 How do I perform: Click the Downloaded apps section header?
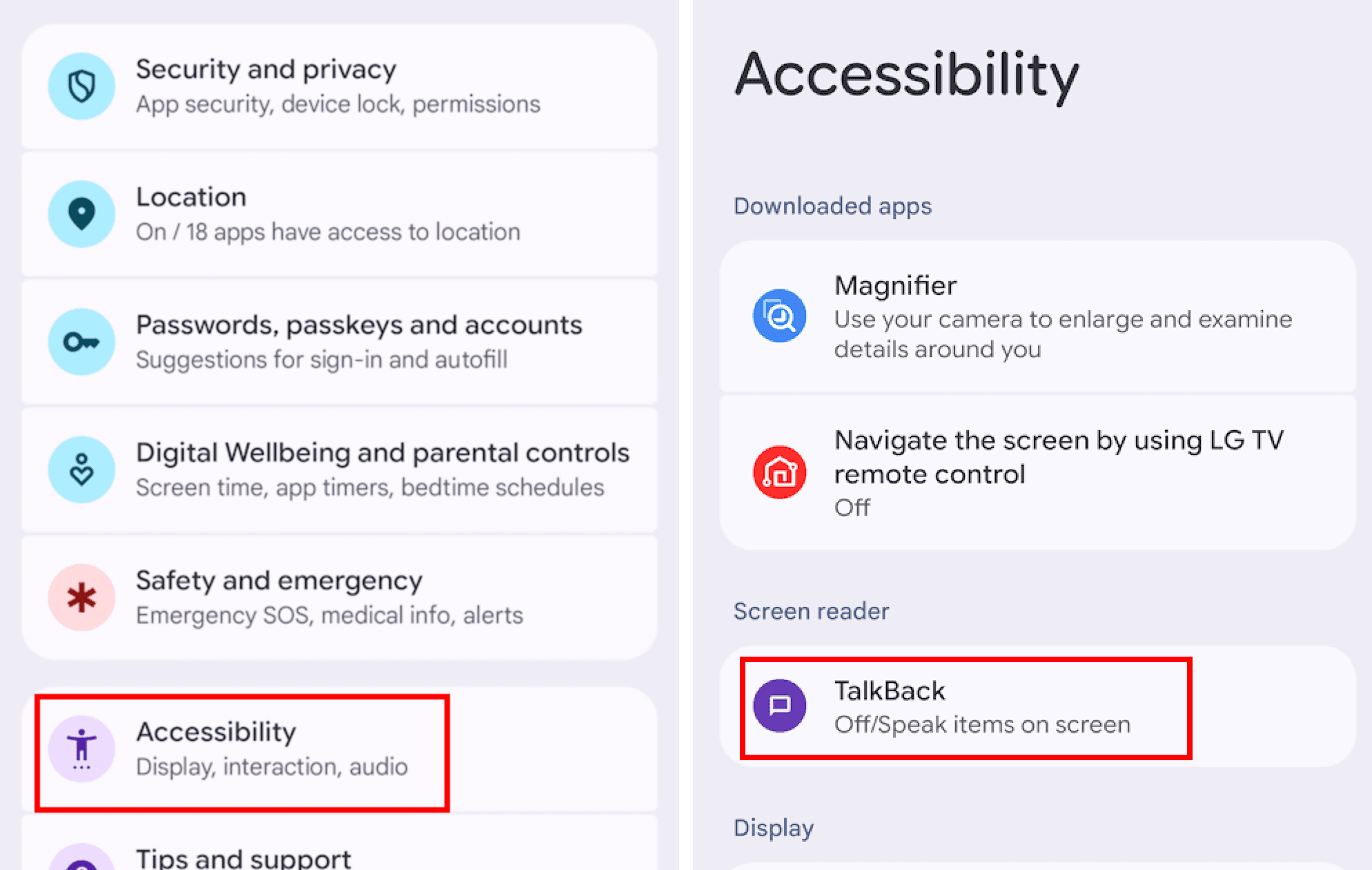coord(832,206)
